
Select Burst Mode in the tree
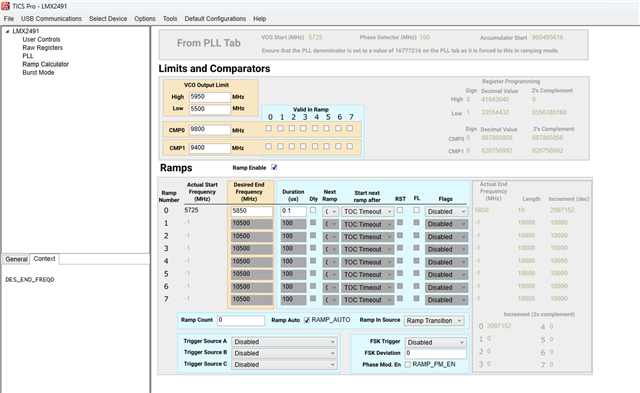(x=38, y=73)
